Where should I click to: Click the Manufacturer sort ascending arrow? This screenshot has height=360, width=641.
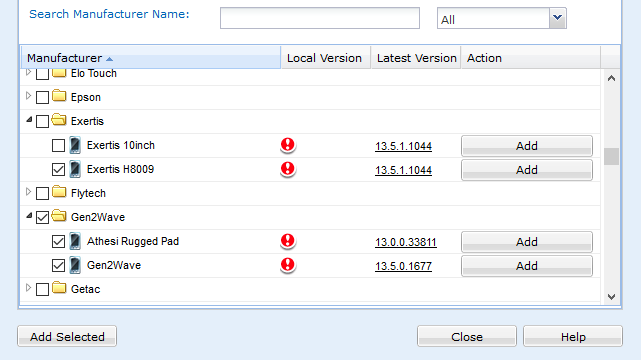point(109,59)
